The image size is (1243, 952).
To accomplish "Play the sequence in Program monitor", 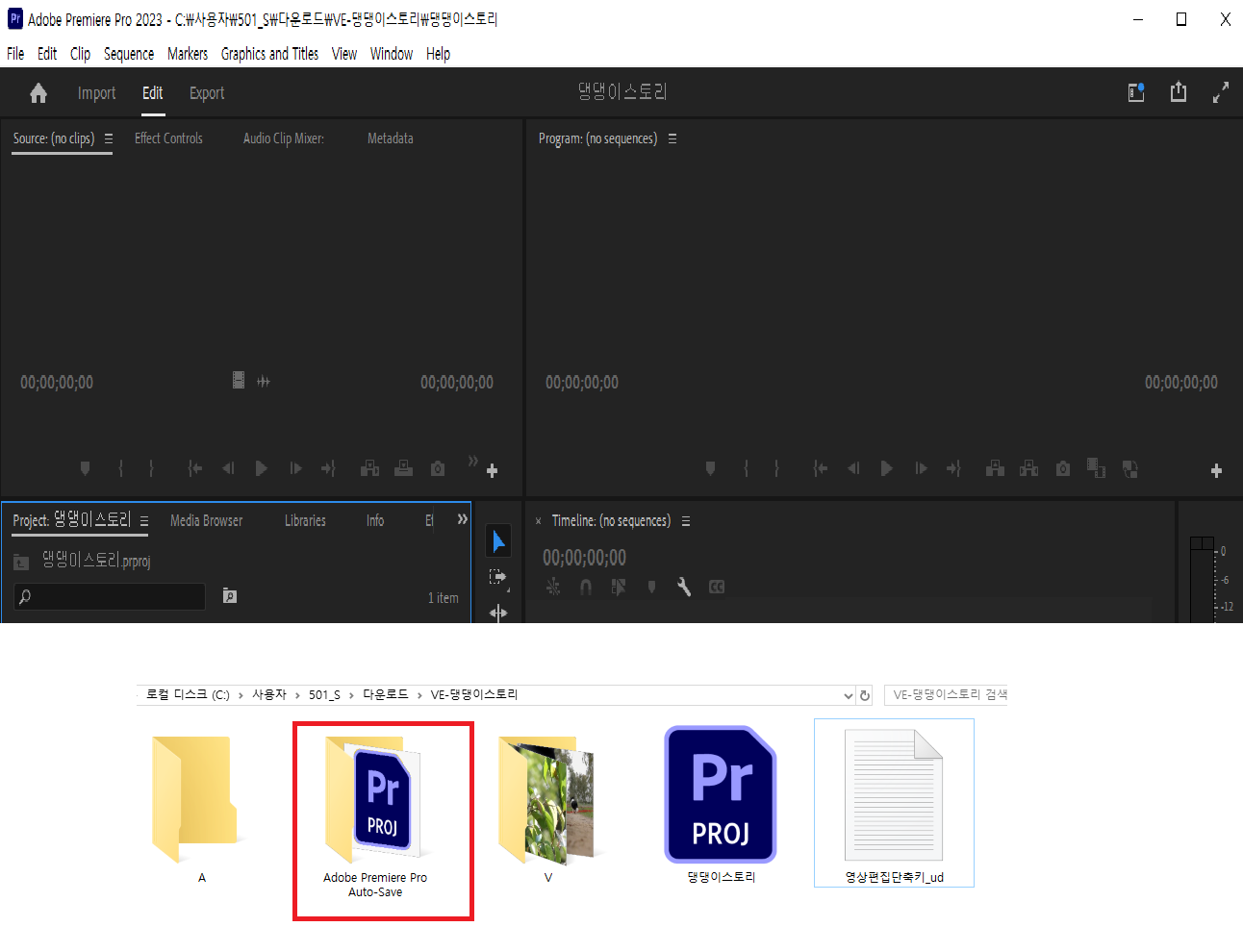I will point(886,468).
